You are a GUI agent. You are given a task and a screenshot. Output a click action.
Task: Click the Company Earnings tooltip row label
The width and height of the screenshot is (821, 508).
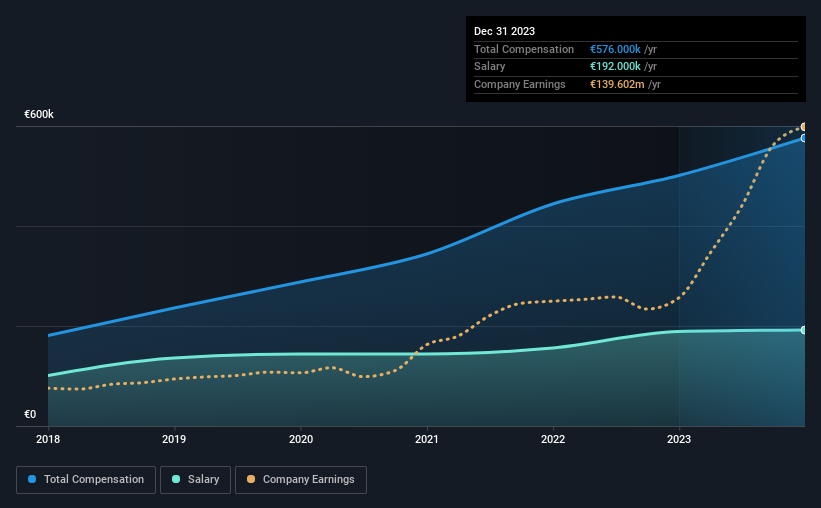click(519, 84)
